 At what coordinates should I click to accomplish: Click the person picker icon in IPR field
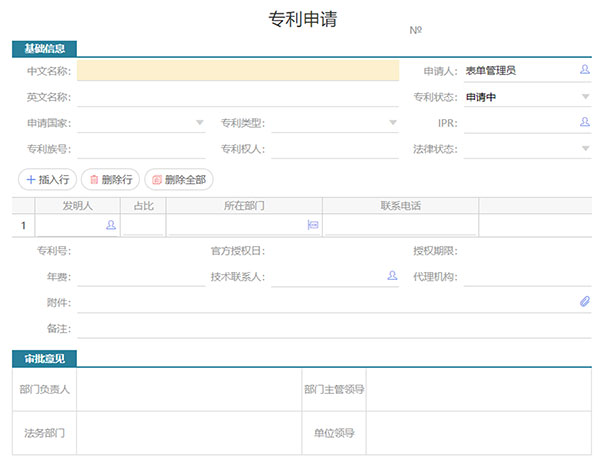(584, 122)
